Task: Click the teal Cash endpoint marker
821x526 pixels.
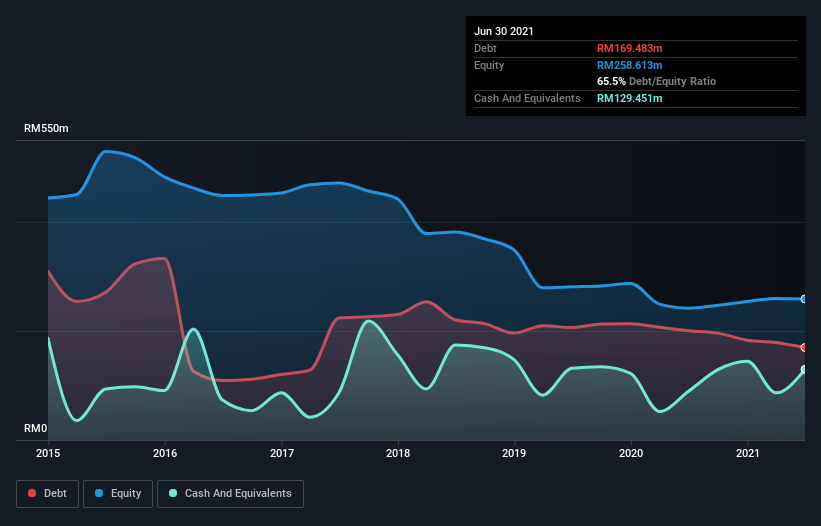Action: coord(804,370)
